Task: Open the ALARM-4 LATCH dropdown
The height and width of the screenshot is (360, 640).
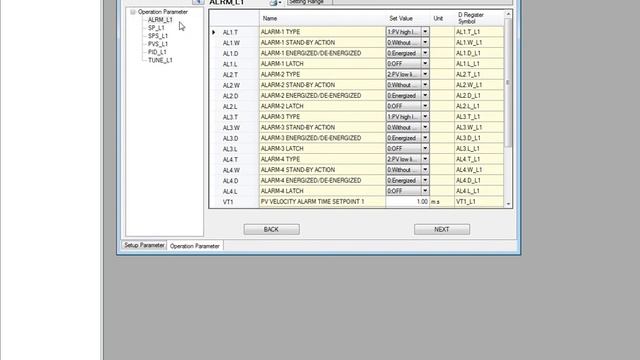Action: pos(425,191)
